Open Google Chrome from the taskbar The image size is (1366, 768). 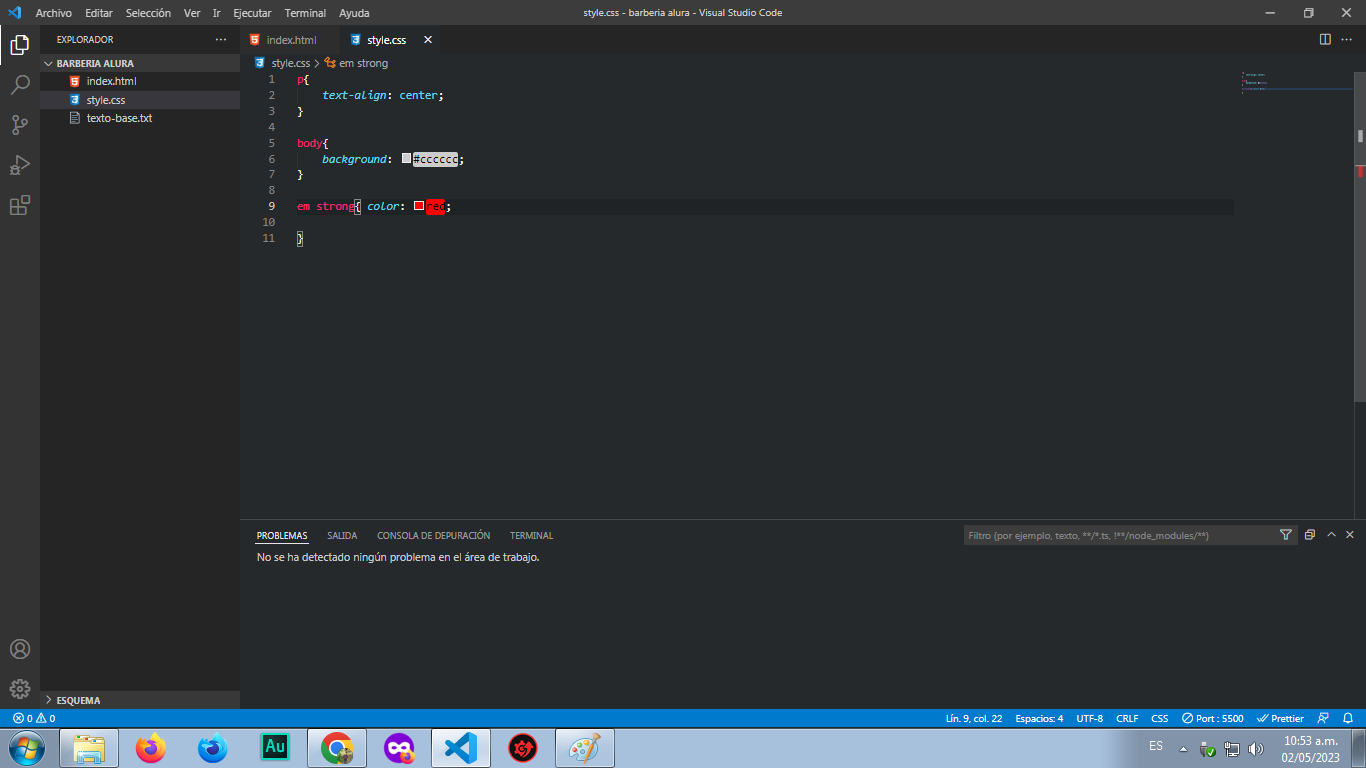pyautogui.click(x=337, y=747)
